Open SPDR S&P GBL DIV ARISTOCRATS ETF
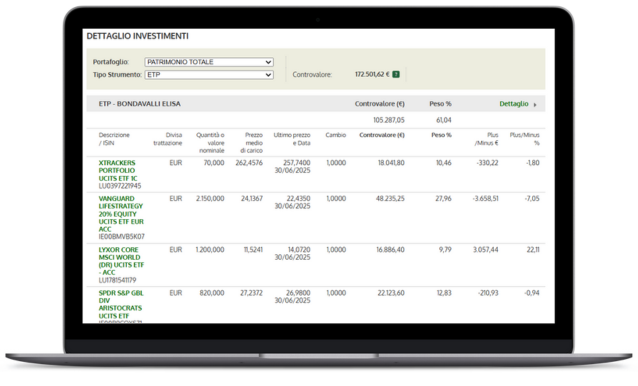The height and width of the screenshot is (386, 638). (x=121, y=304)
